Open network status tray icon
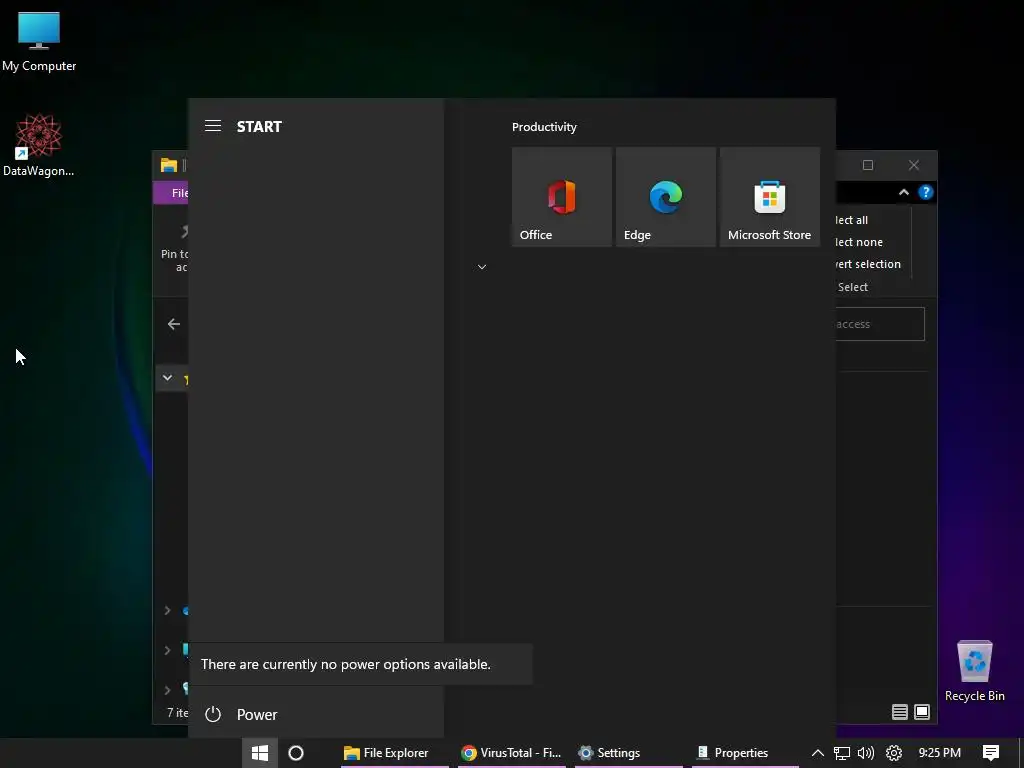 [842, 753]
